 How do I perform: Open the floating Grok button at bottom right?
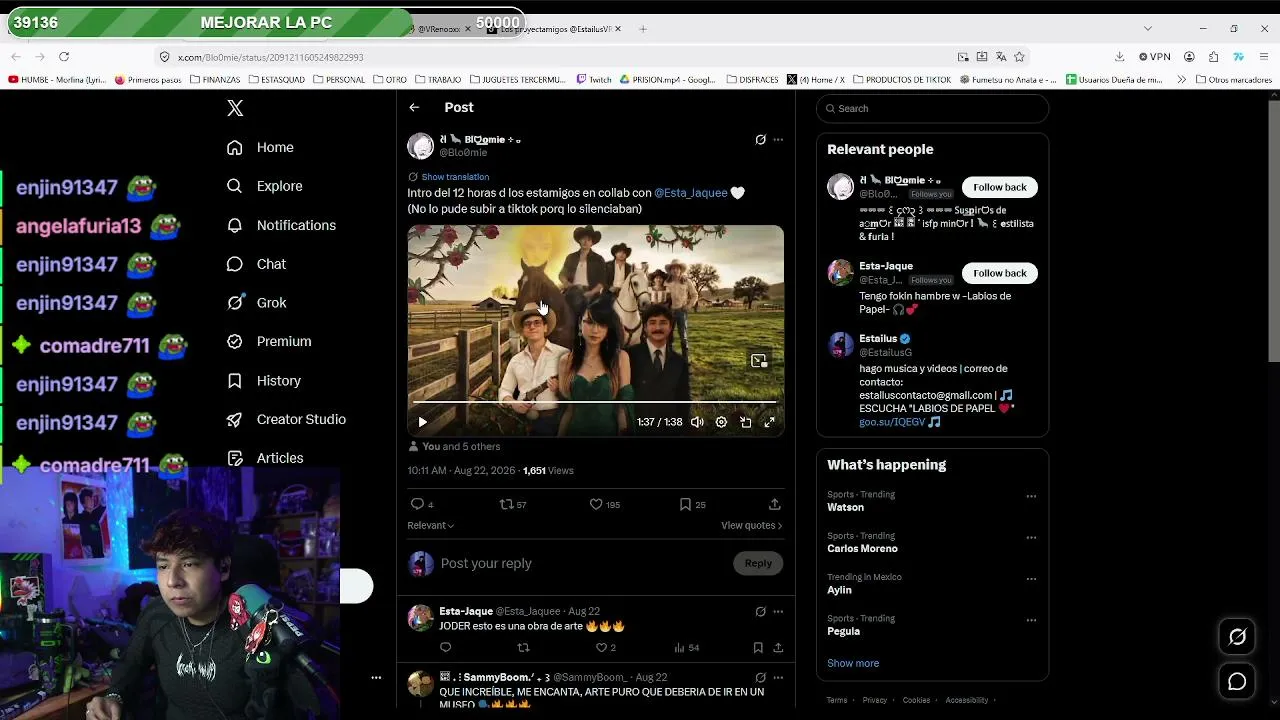(1237, 637)
